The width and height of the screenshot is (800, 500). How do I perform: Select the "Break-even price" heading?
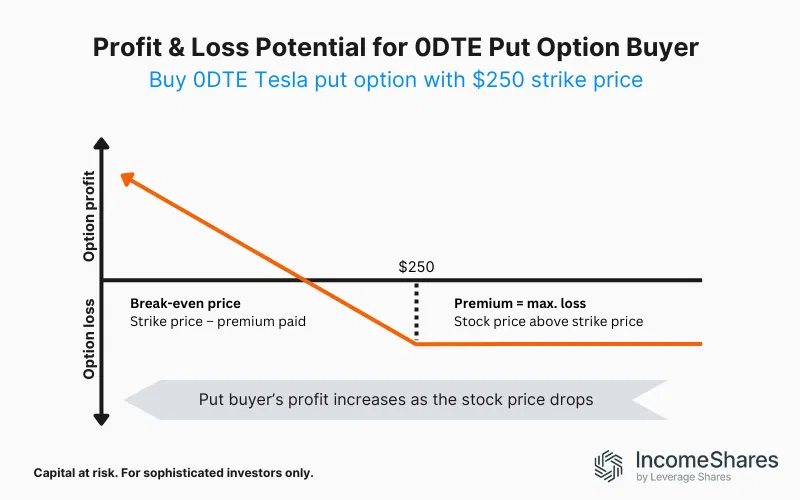[186, 303]
